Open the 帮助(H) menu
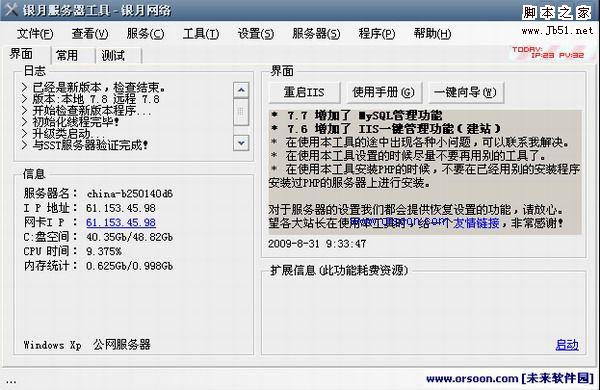Screen dimensions: 600x390 [x=432, y=34]
